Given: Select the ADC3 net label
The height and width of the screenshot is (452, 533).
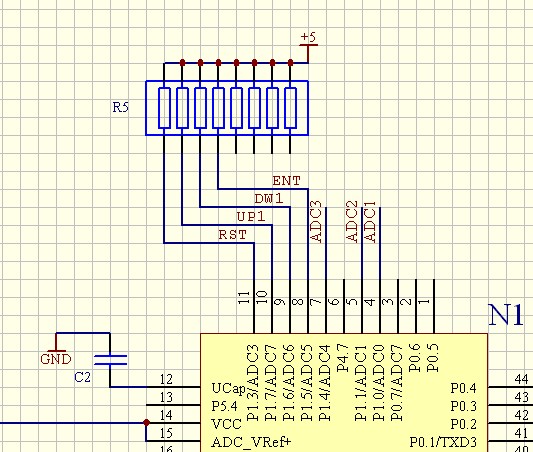Looking at the screenshot, I should 316,222.
